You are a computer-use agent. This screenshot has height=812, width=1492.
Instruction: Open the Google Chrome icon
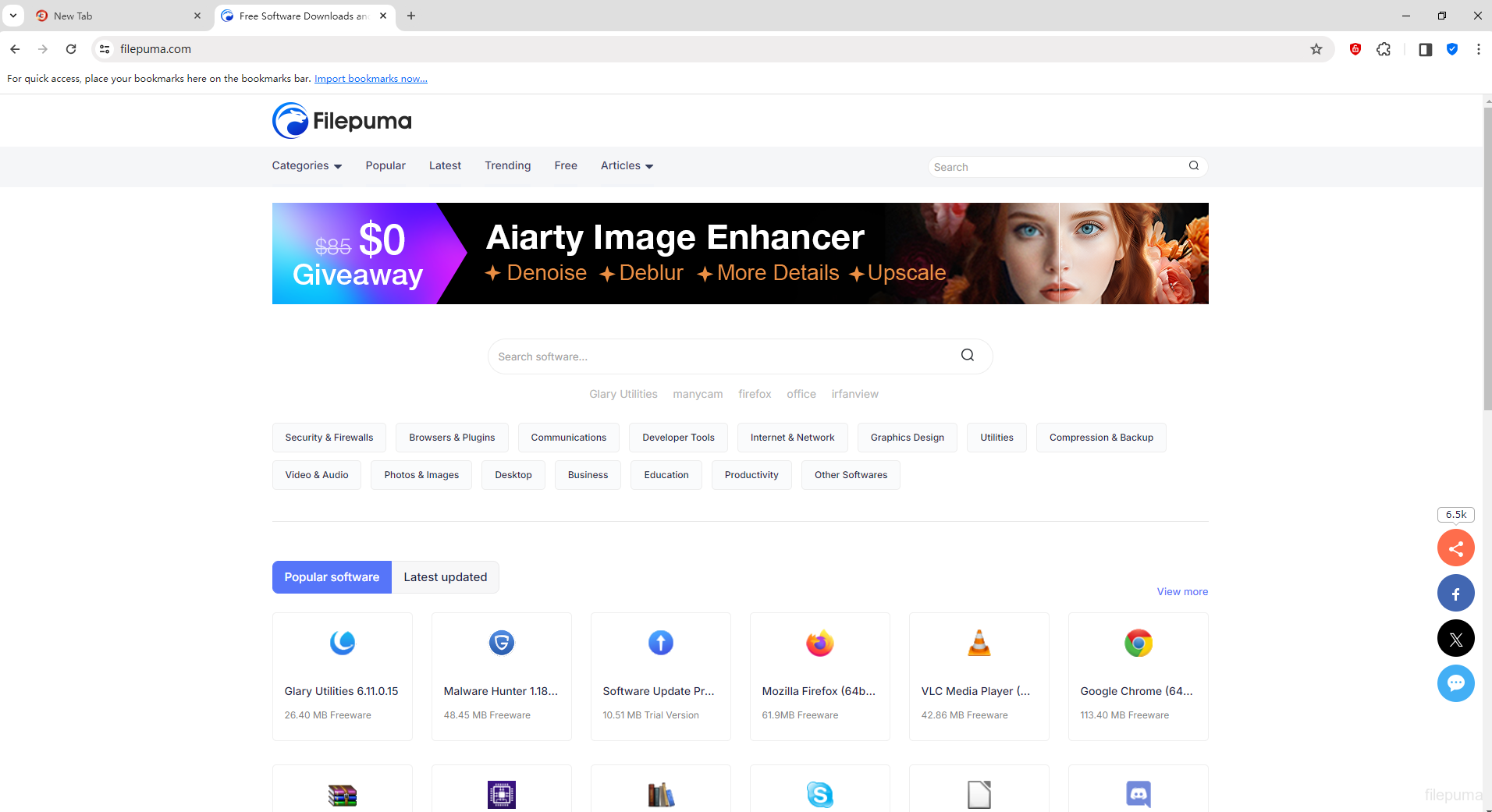point(1138,643)
